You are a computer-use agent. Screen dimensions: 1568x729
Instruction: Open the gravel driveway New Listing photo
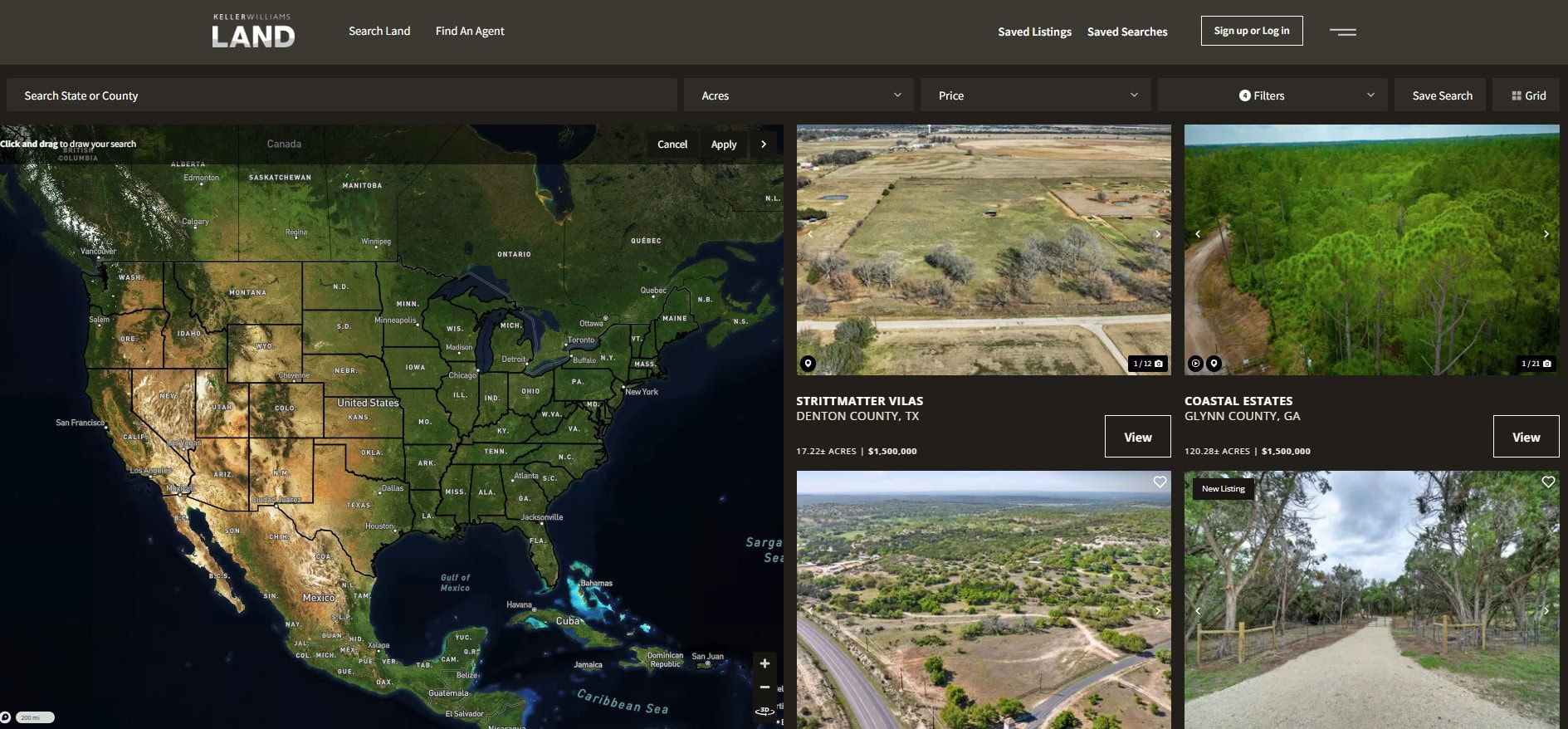(1371, 599)
